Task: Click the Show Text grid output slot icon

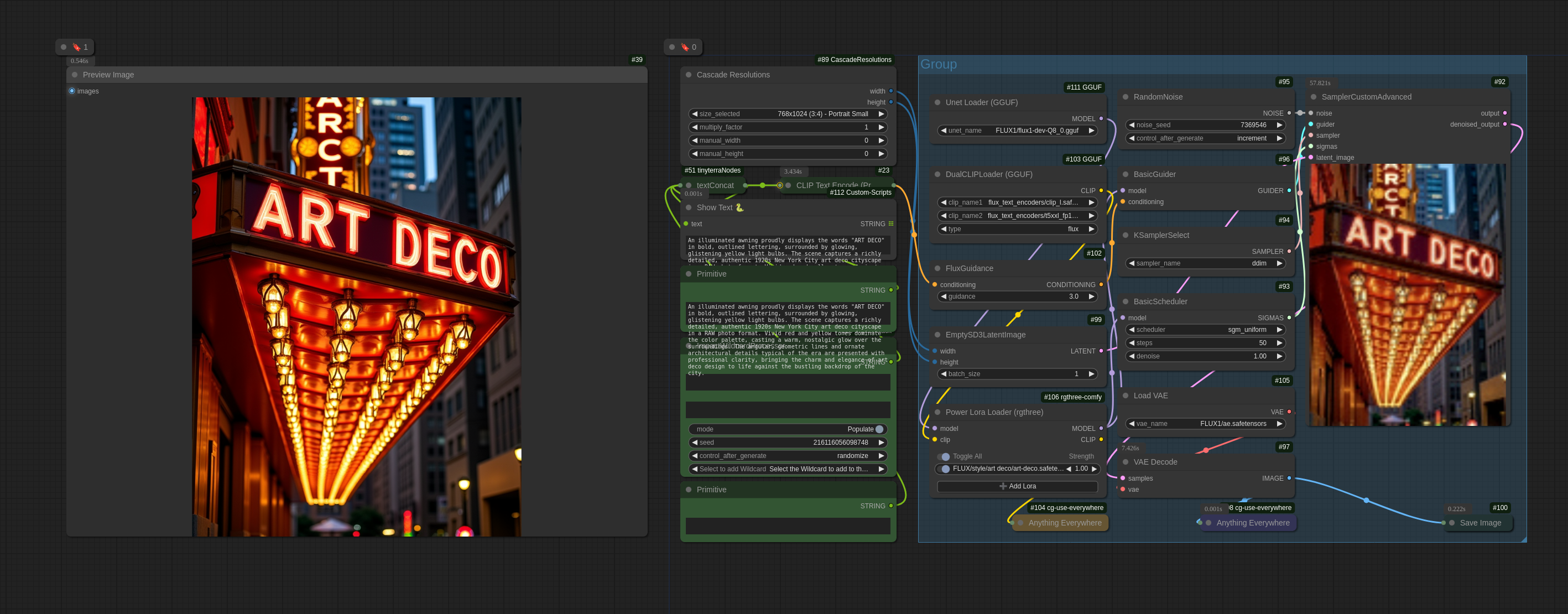Action: 890,224
